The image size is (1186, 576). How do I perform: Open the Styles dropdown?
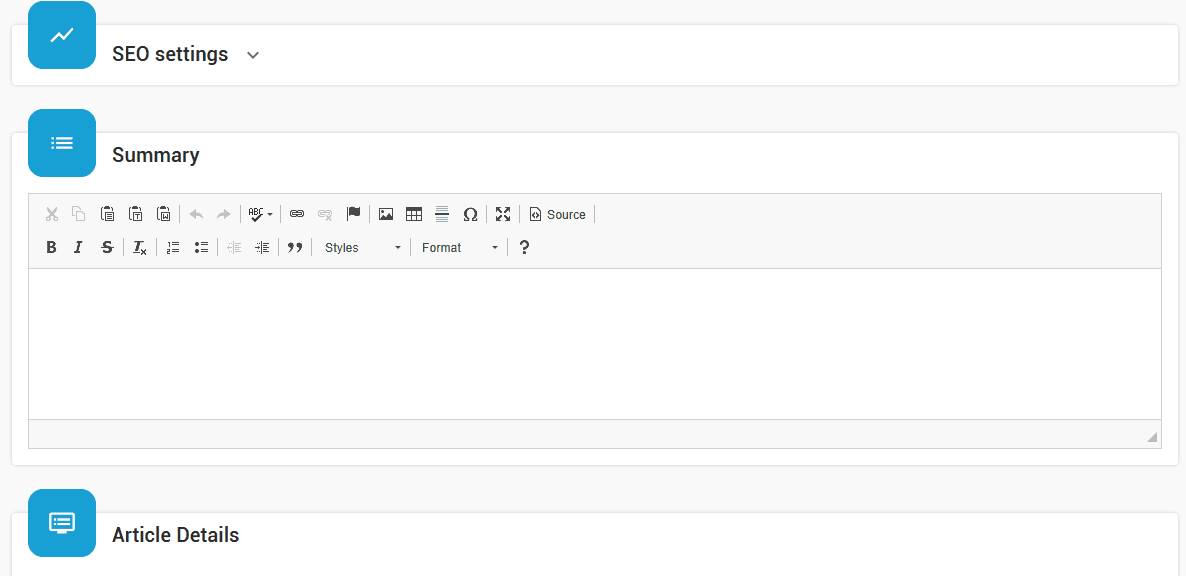(362, 247)
